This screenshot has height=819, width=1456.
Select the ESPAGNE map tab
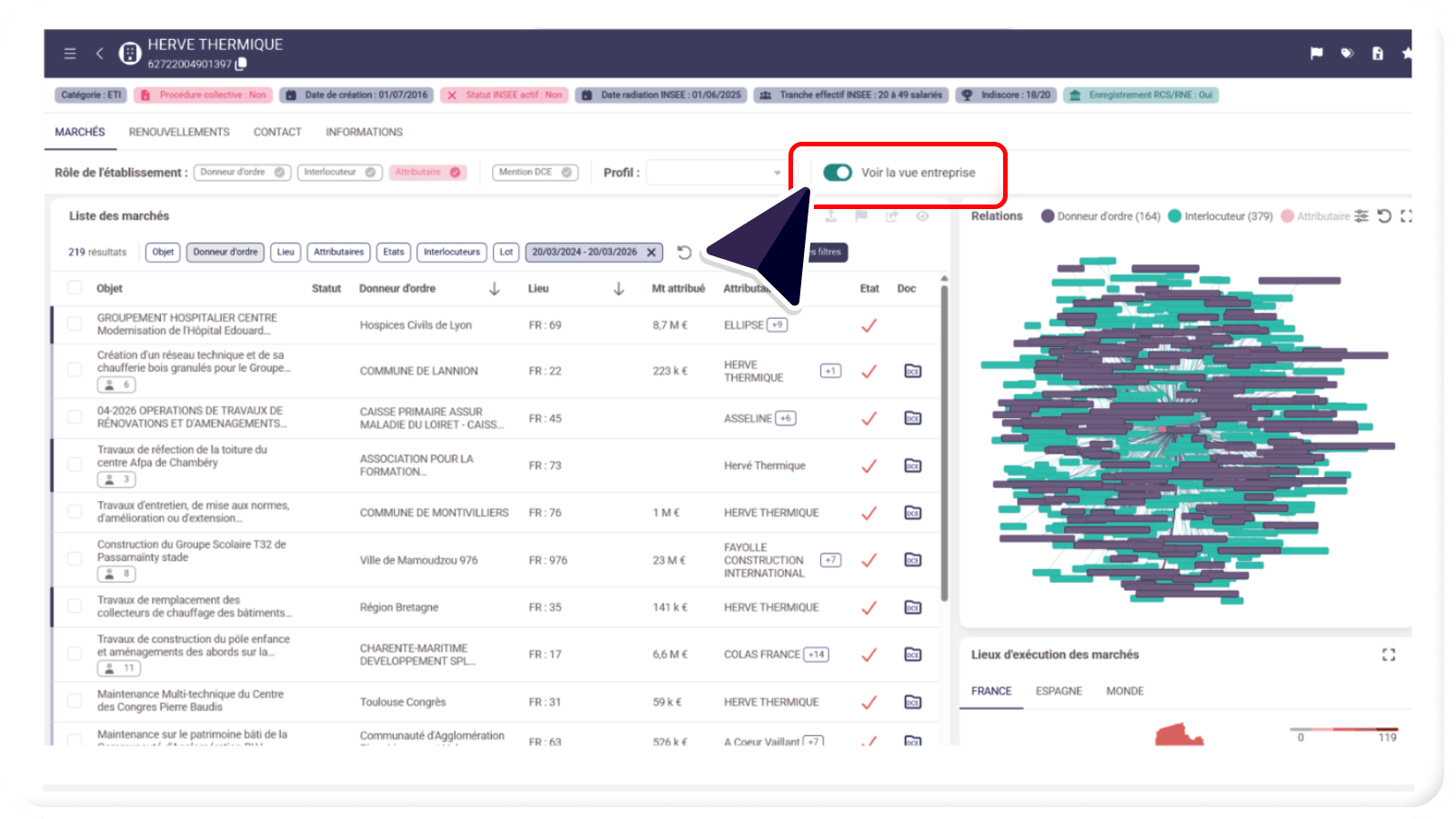pyautogui.click(x=1059, y=691)
